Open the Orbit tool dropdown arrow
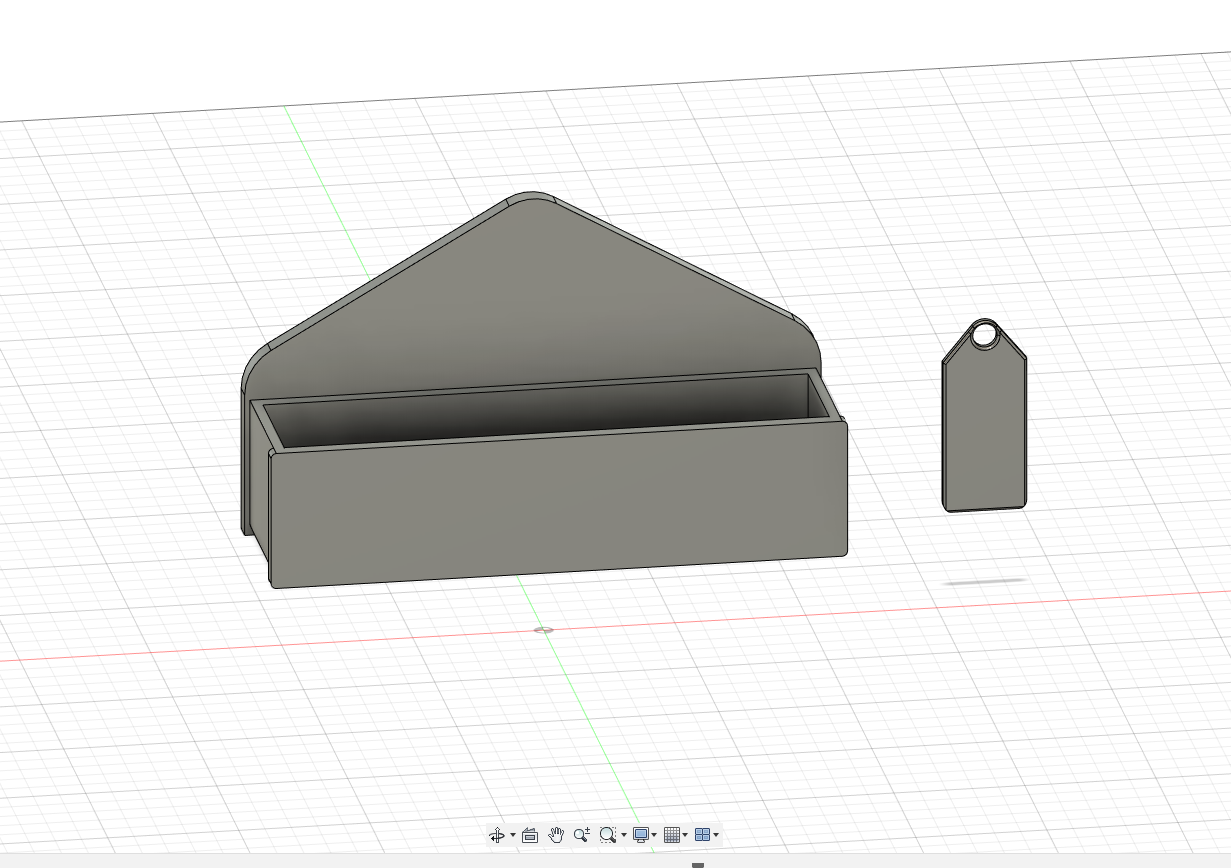 pyautogui.click(x=512, y=835)
